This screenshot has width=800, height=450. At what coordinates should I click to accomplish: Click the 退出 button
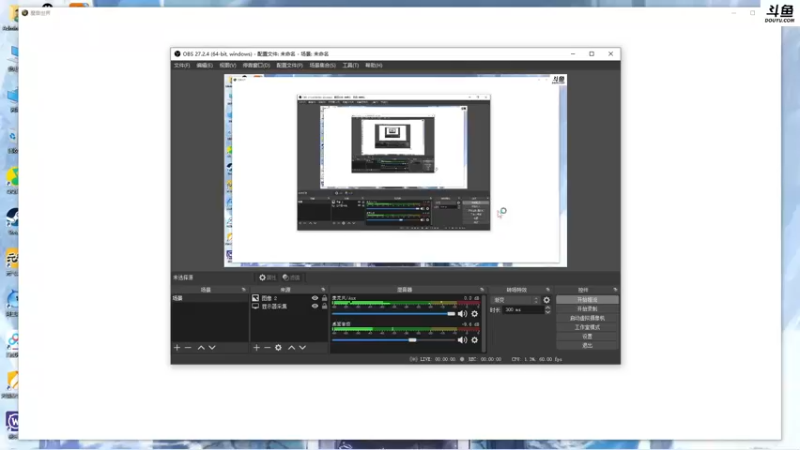[x=587, y=346]
